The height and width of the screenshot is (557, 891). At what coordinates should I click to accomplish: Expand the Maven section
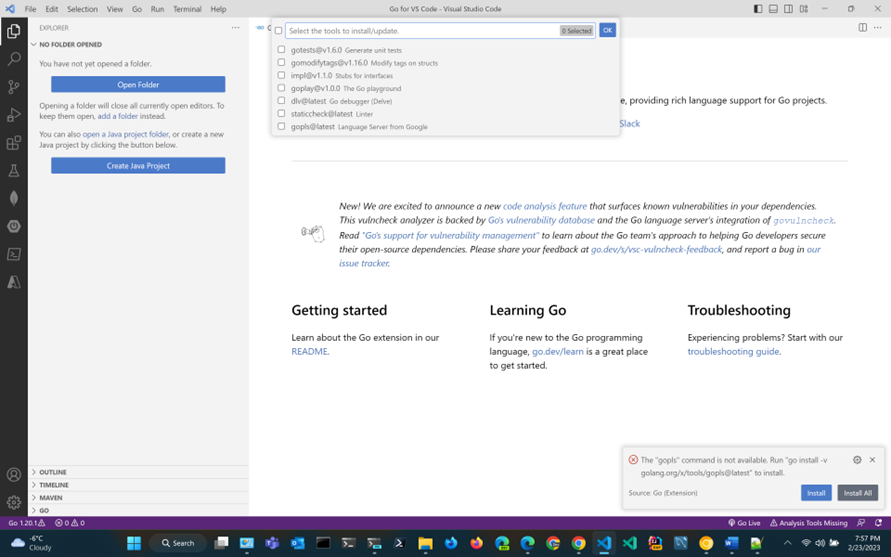point(138,497)
